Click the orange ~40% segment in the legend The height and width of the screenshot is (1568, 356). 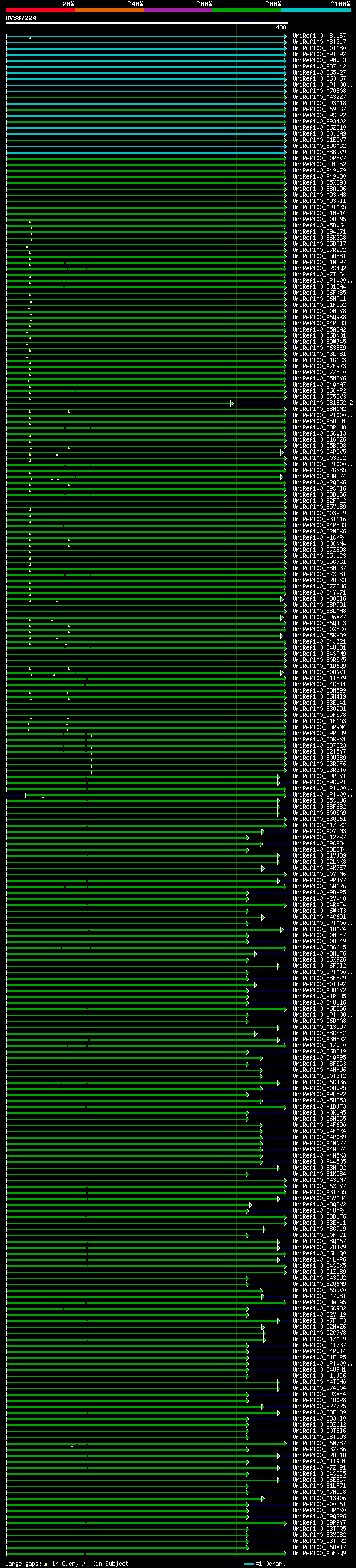click(x=109, y=10)
